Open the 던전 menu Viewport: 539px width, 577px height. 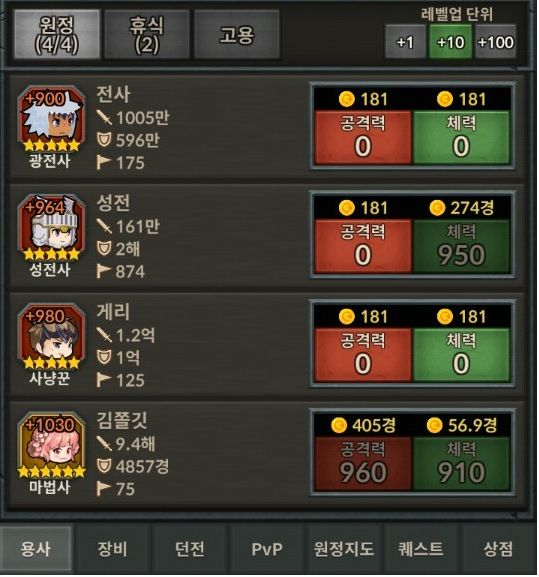(x=190, y=549)
